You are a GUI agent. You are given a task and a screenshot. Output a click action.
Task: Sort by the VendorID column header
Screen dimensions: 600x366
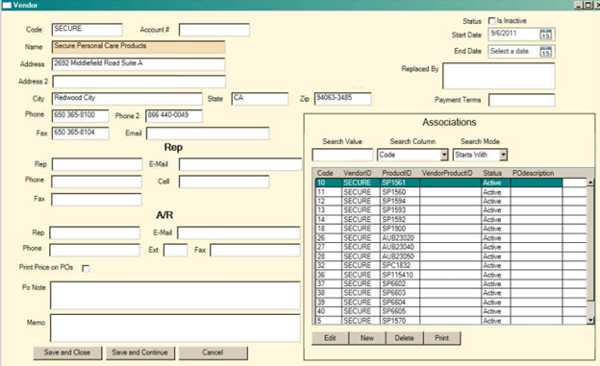point(357,173)
